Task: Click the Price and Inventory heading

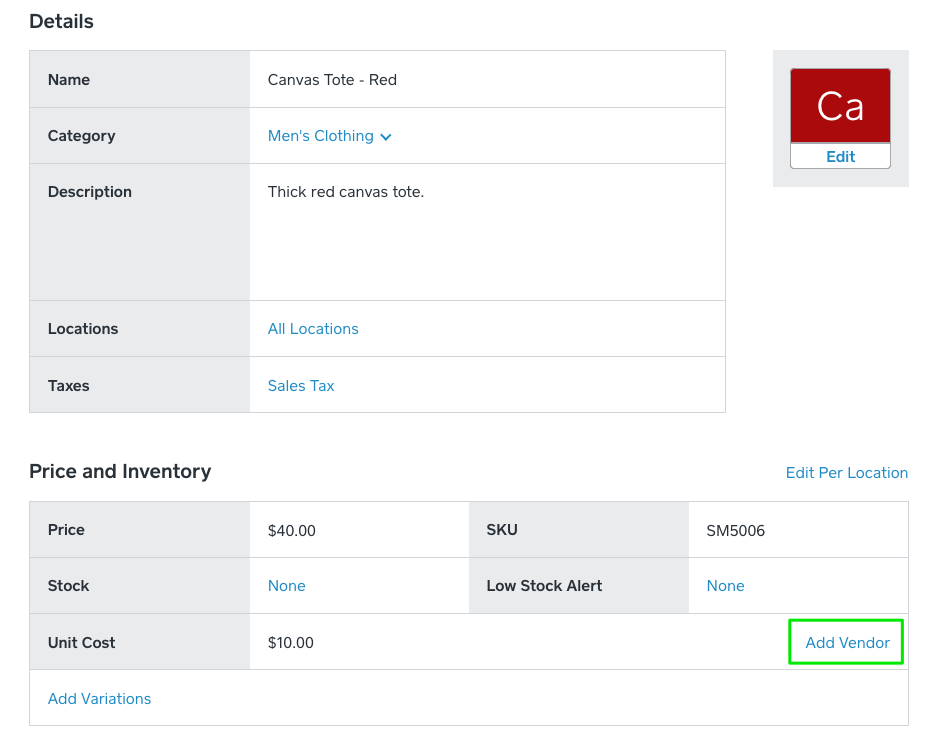Action: (x=120, y=472)
